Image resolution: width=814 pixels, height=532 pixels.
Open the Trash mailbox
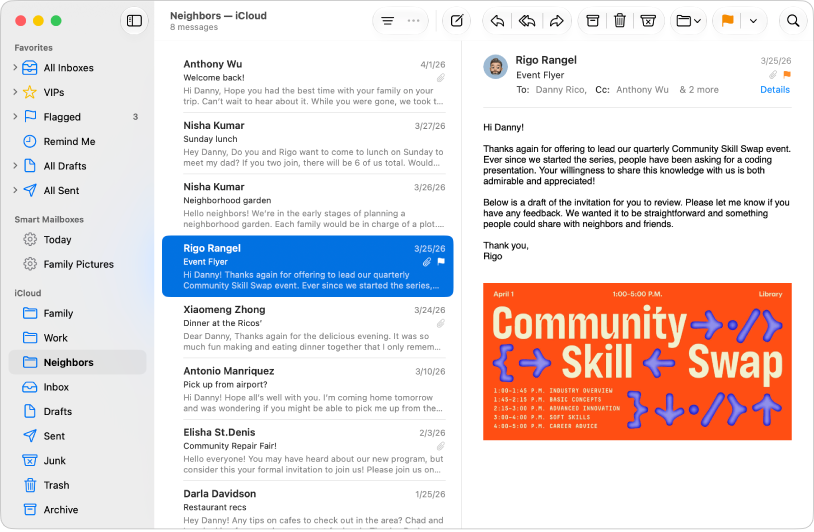point(78,485)
